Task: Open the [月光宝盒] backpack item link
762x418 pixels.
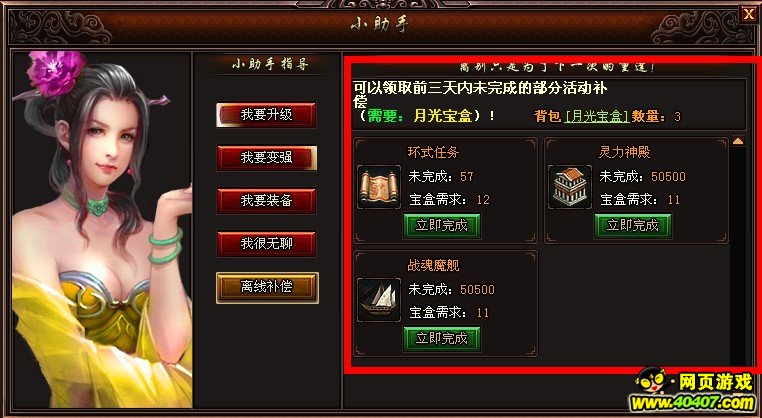Action: pos(597,116)
